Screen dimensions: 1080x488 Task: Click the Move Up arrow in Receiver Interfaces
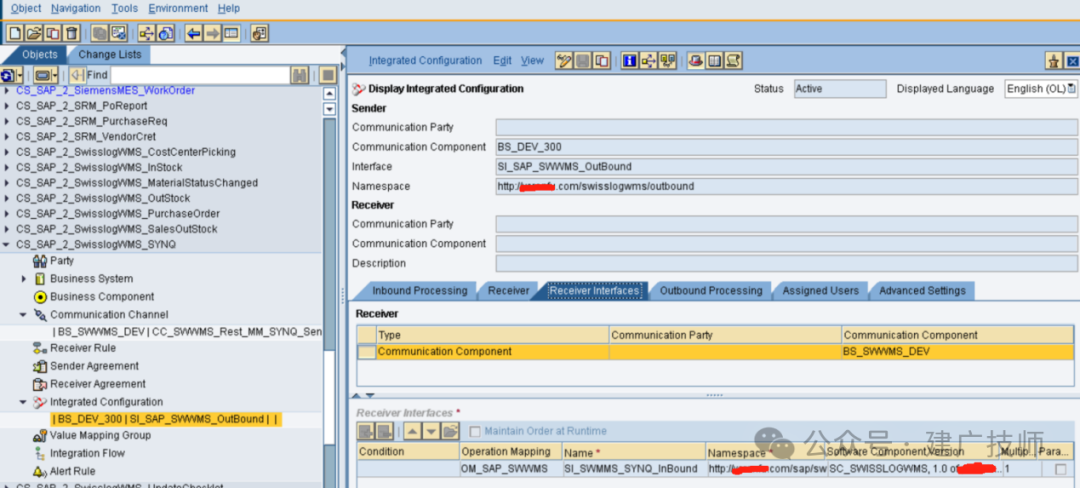411,432
